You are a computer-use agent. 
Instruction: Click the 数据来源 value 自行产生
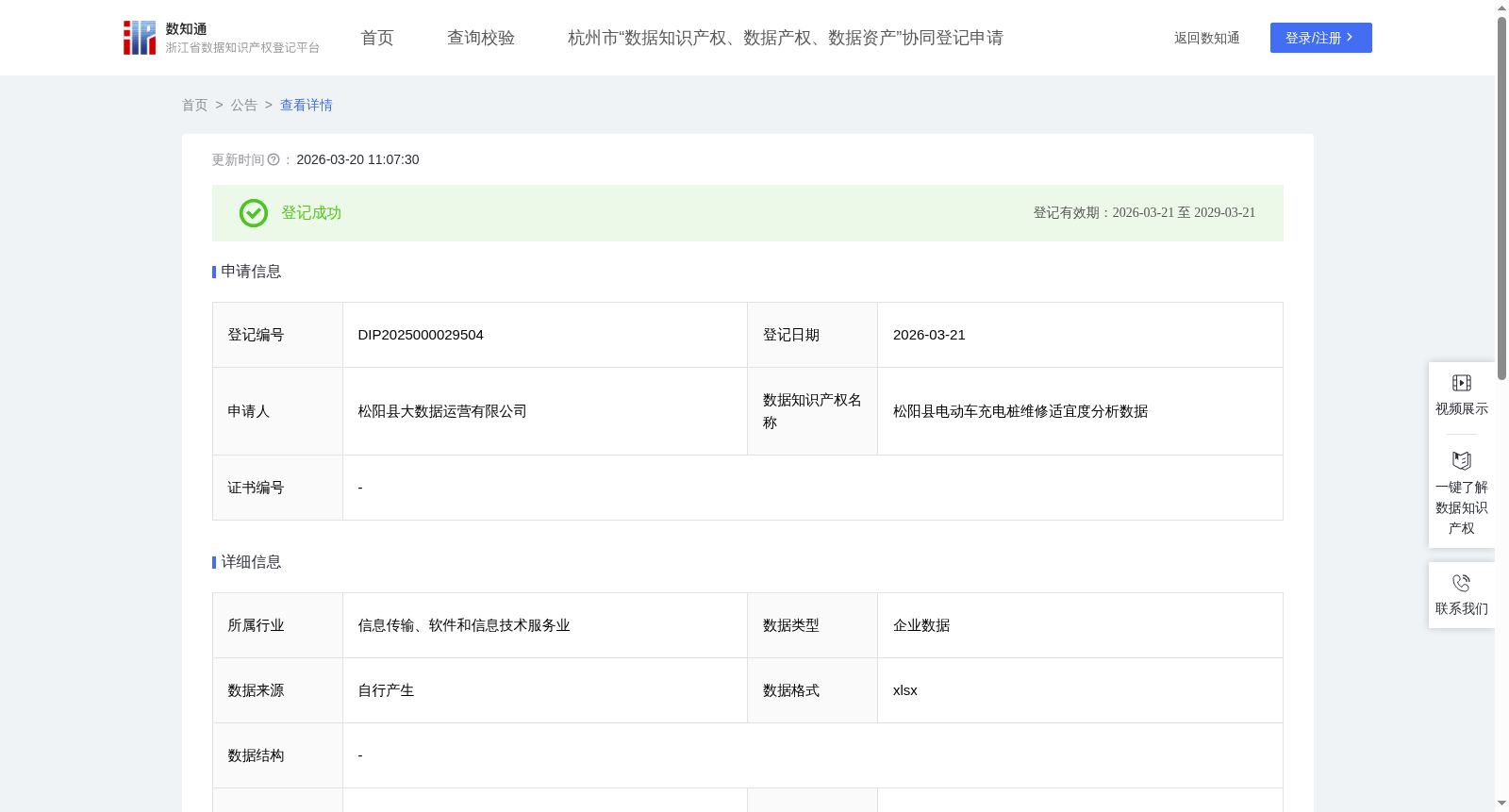click(386, 690)
